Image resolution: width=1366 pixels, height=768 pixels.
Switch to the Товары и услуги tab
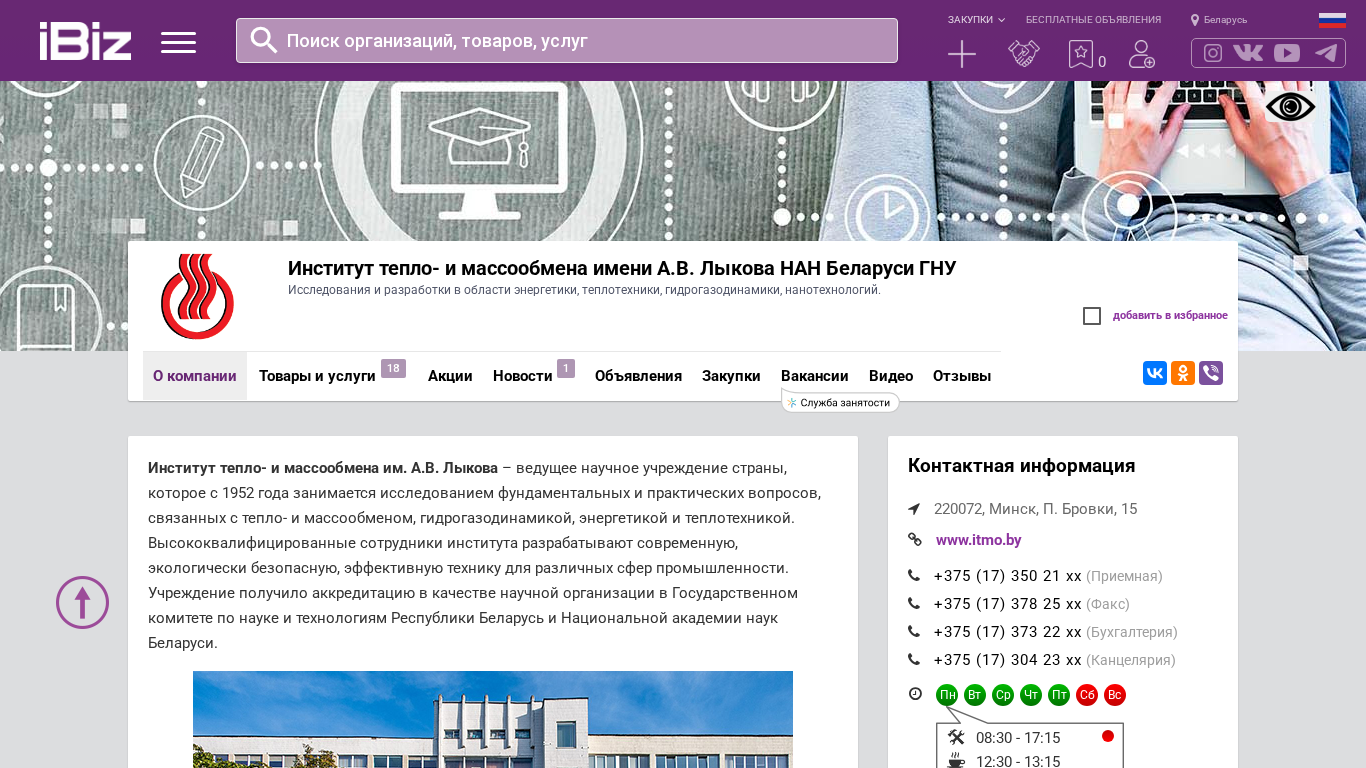click(317, 376)
